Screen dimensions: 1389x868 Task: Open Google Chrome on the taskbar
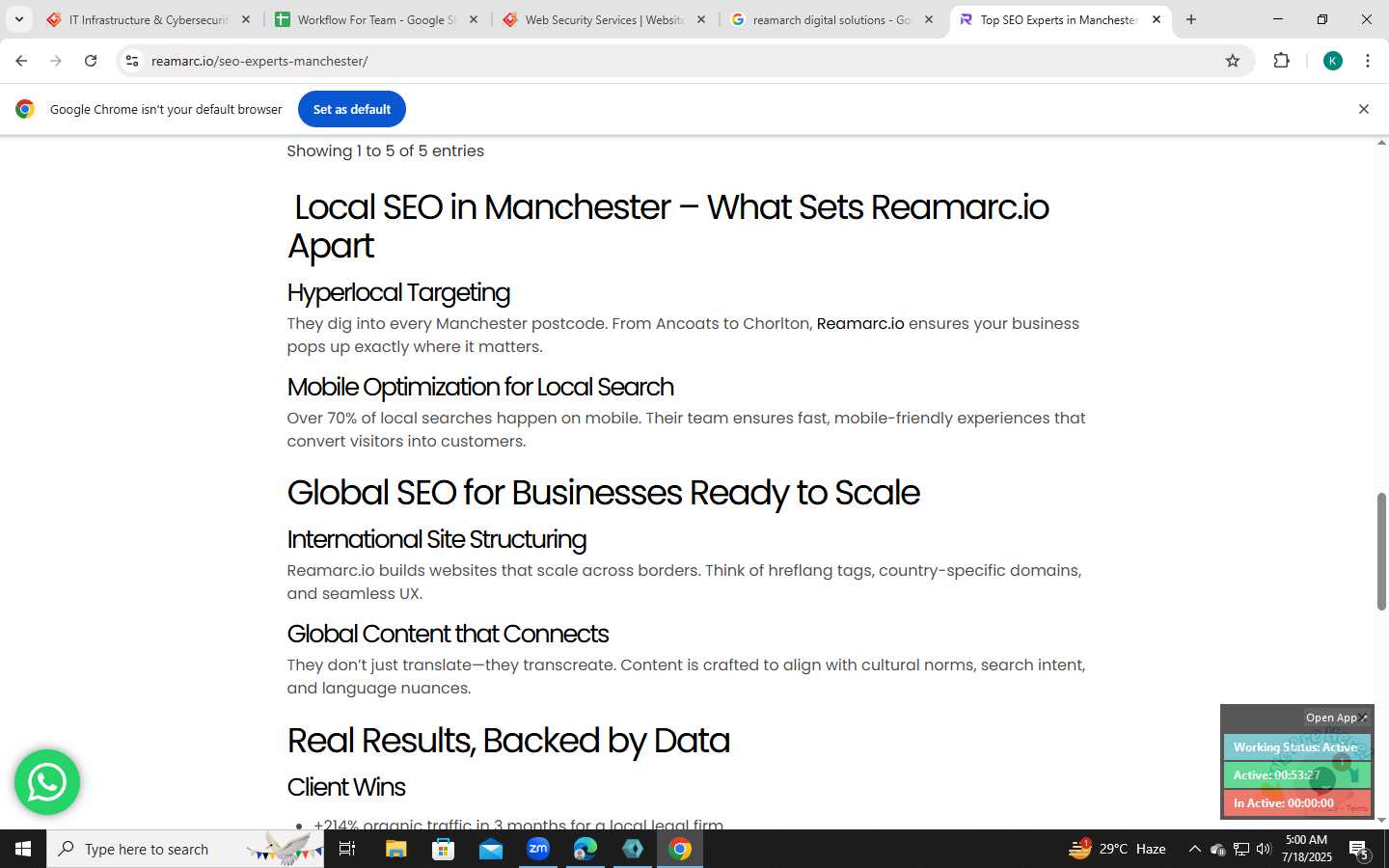(680, 849)
